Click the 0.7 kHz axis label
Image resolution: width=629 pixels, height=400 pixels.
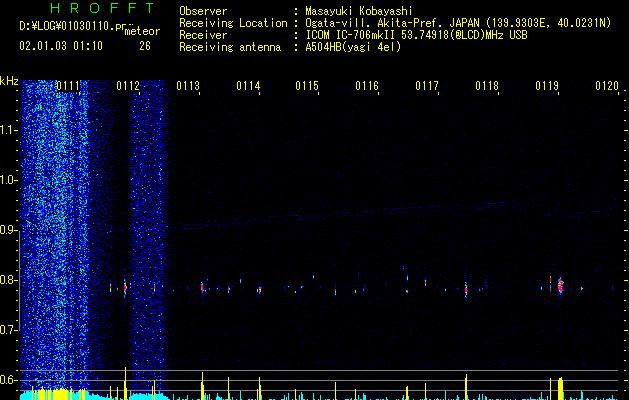click(8, 330)
